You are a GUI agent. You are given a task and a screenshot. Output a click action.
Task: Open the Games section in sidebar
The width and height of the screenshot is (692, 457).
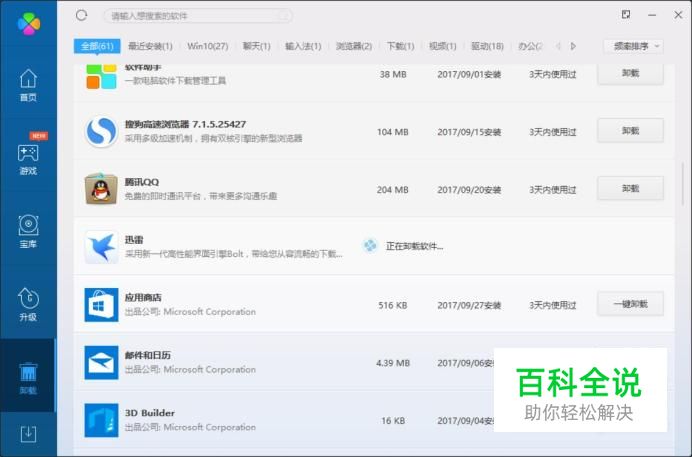(x=28, y=159)
